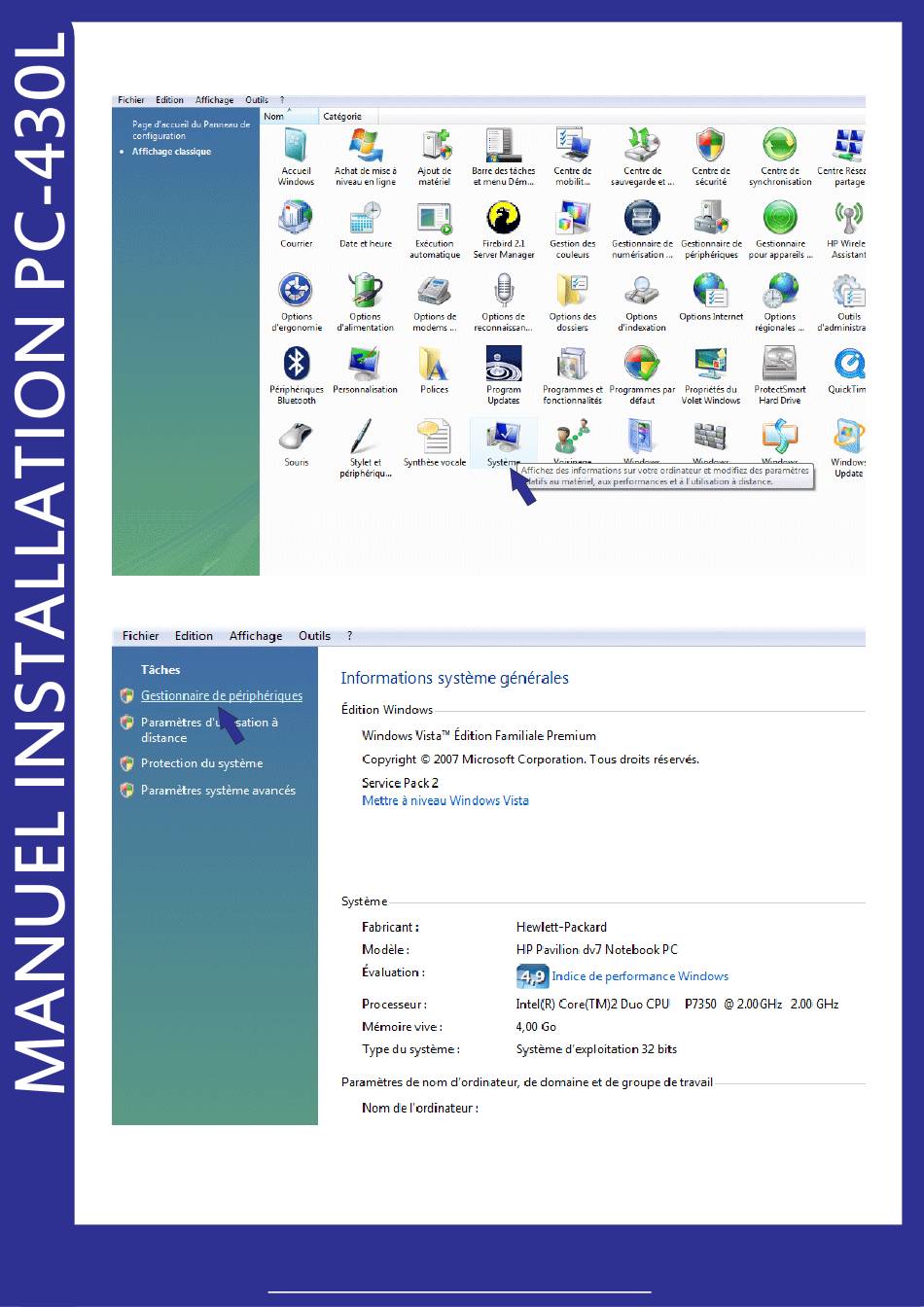Open the Outils d'administration icon
Image resolution: width=924 pixels, height=1307 pixels.
click(849, 292)
